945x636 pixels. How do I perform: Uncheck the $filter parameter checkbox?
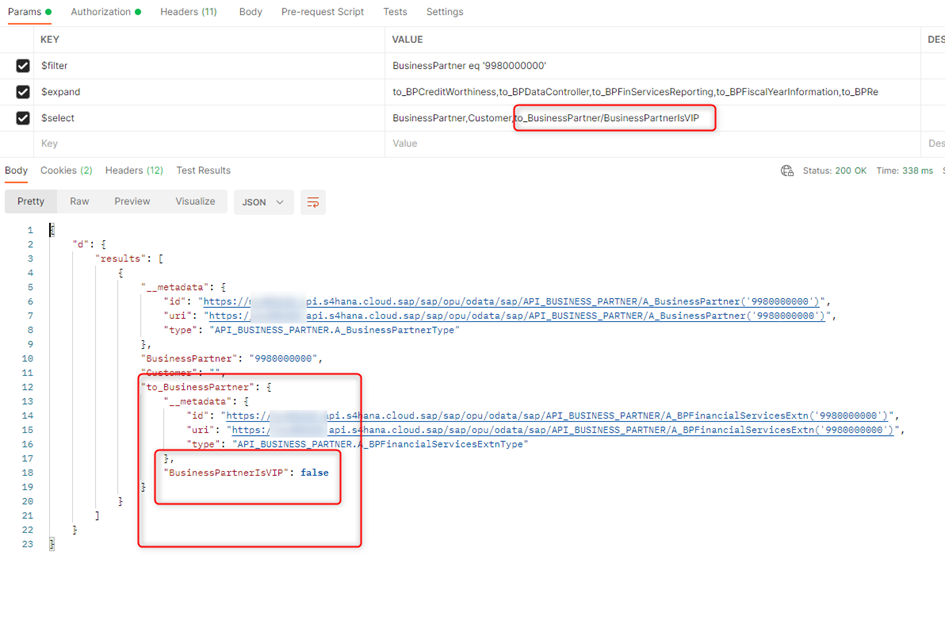click(23, 66)
